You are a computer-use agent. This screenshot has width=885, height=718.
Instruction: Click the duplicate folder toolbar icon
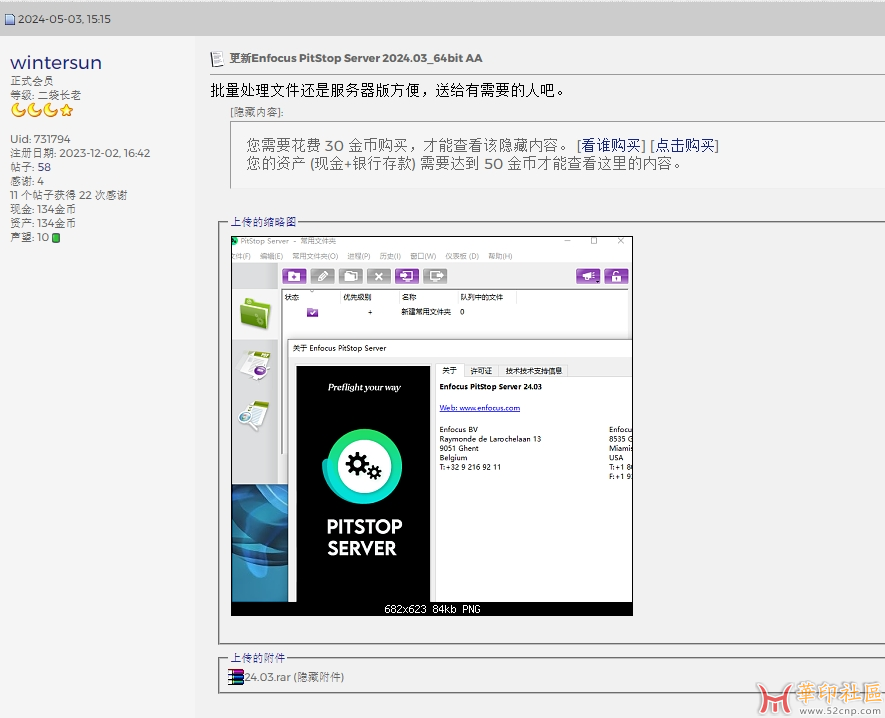351,276
